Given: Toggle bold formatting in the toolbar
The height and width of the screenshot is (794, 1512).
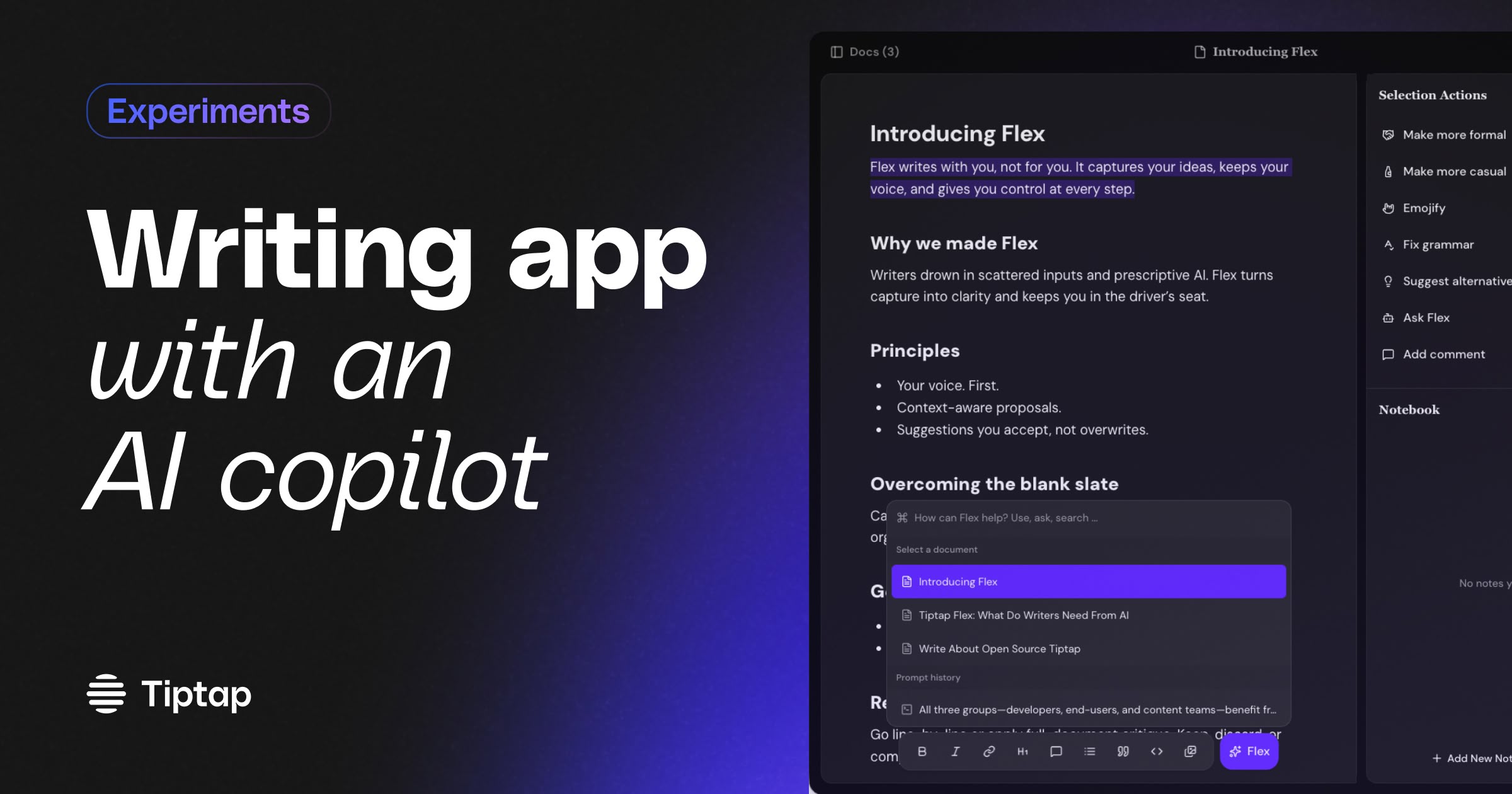Looking at the screenshot, I should point(922,751).
